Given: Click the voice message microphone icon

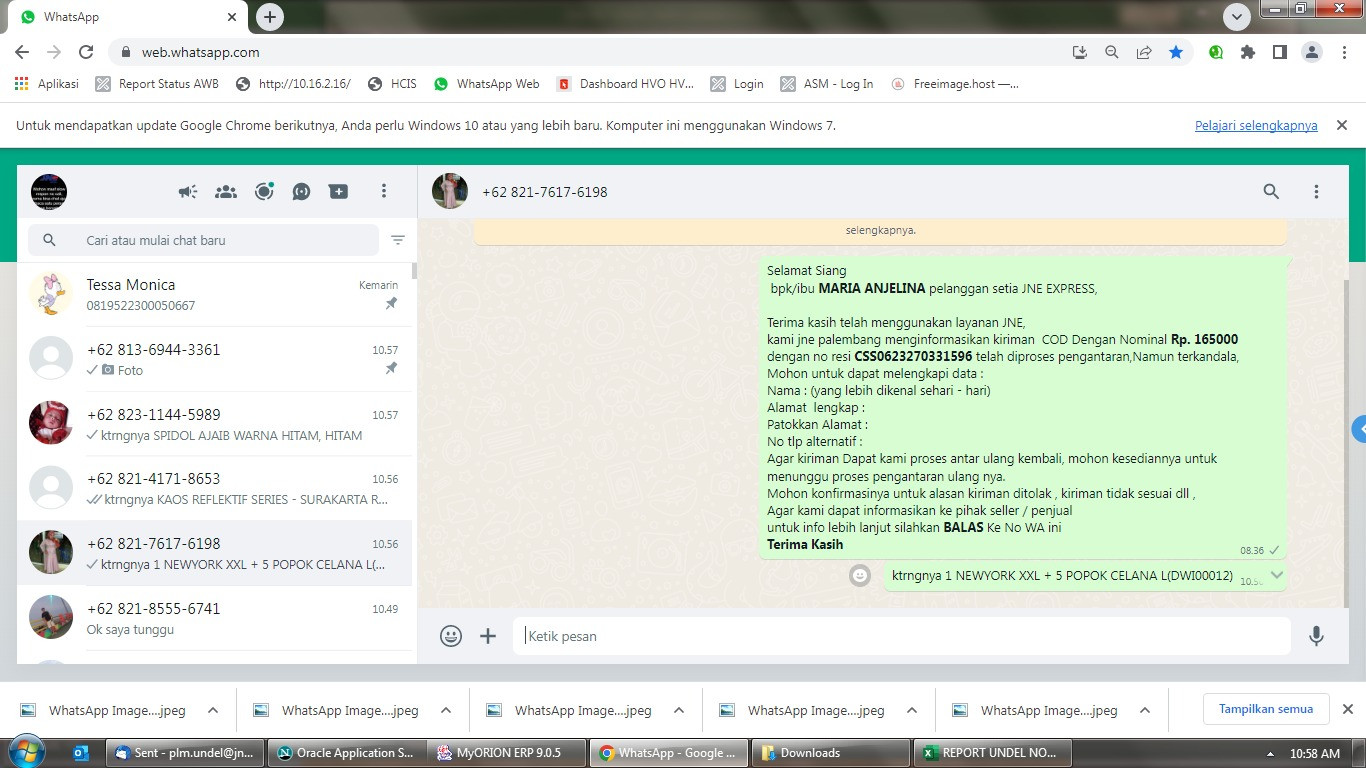Looking at the screenshot, I should tap(1316, 636).
